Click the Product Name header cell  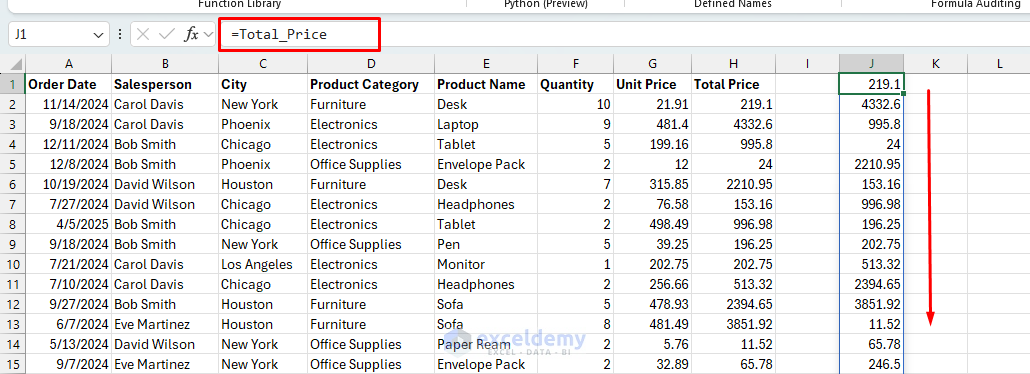[486, 84]
